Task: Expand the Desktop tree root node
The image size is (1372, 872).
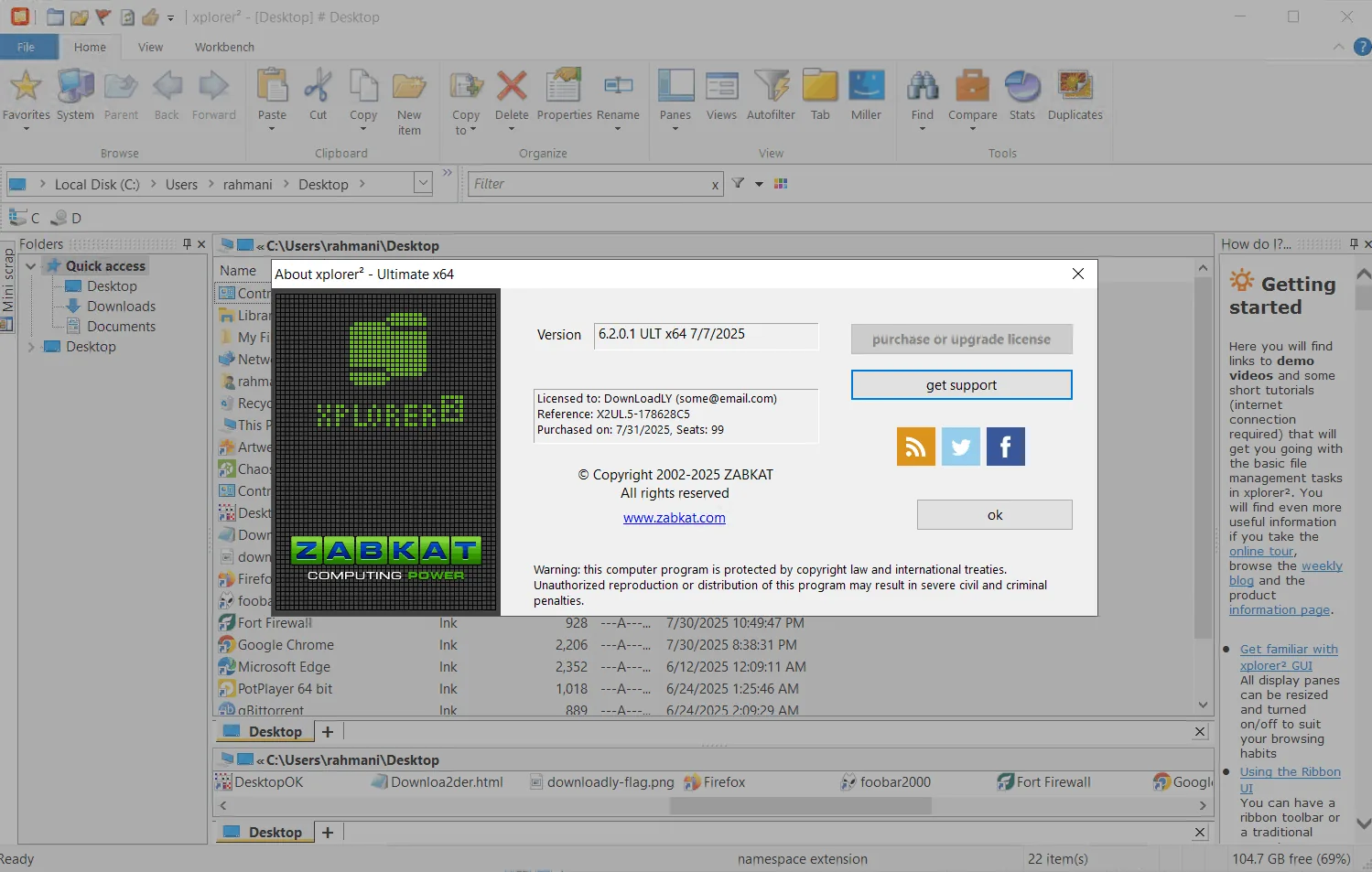Action: click(x=31, y=347)
